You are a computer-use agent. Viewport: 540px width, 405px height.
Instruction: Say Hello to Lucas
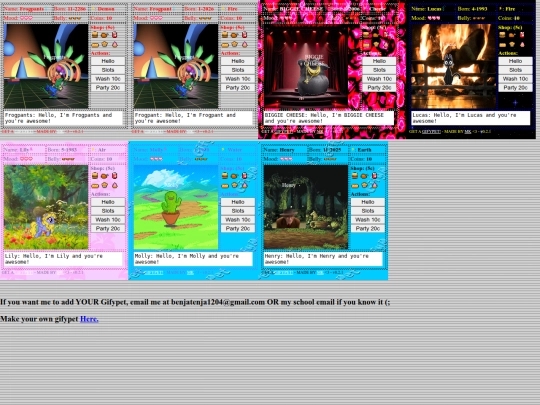(x=516, y=61)
